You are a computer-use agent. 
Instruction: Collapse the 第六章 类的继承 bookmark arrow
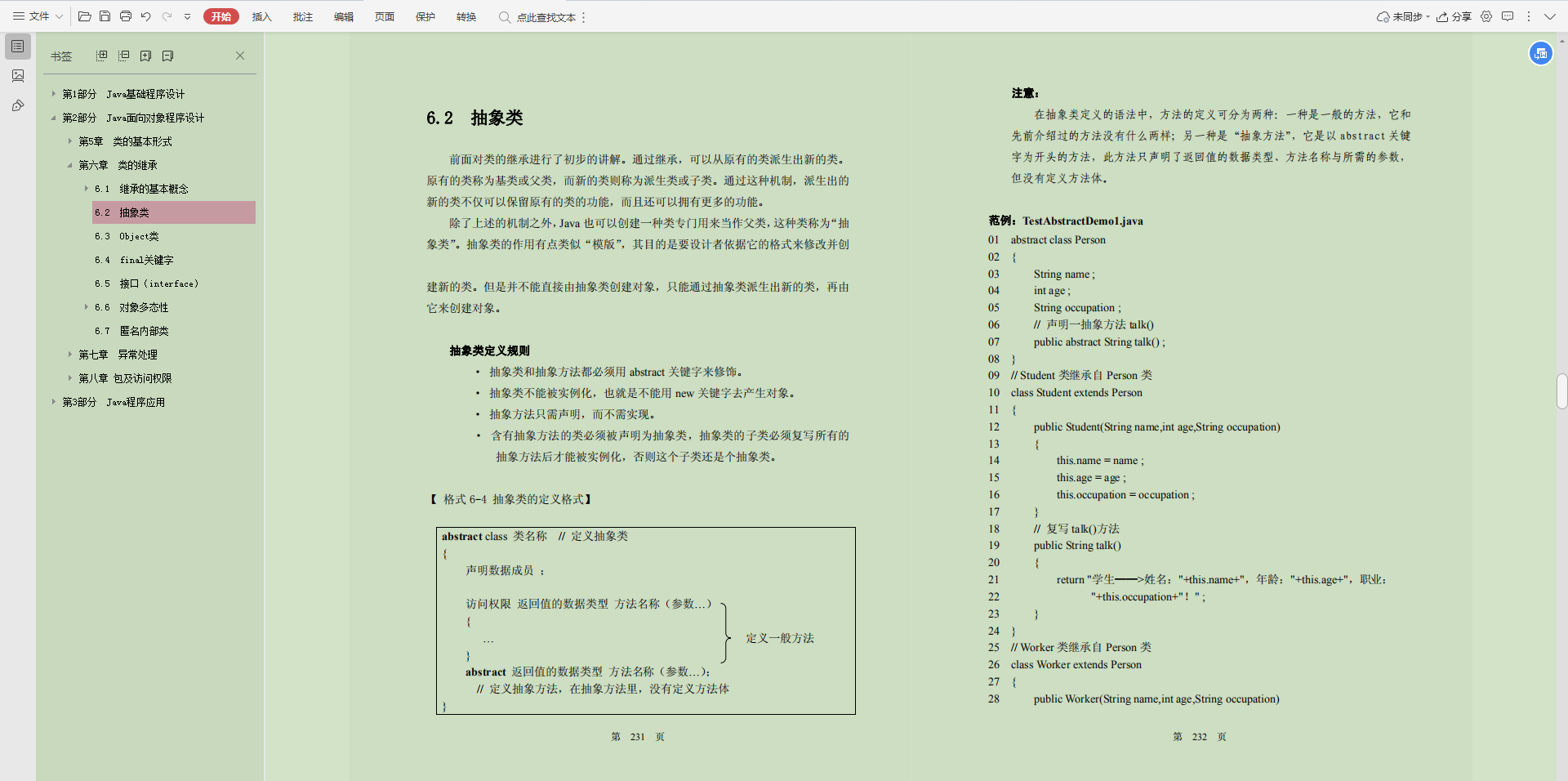pyautogui.click(x=70, y=165)
